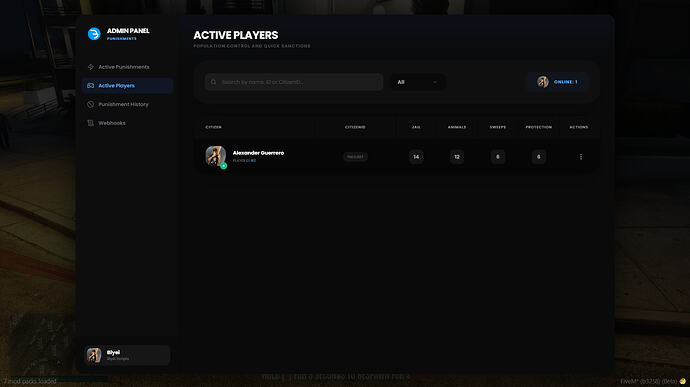Select Alexander Guerrero player name
Screen dimensions: 690x387
click(258, 153)
